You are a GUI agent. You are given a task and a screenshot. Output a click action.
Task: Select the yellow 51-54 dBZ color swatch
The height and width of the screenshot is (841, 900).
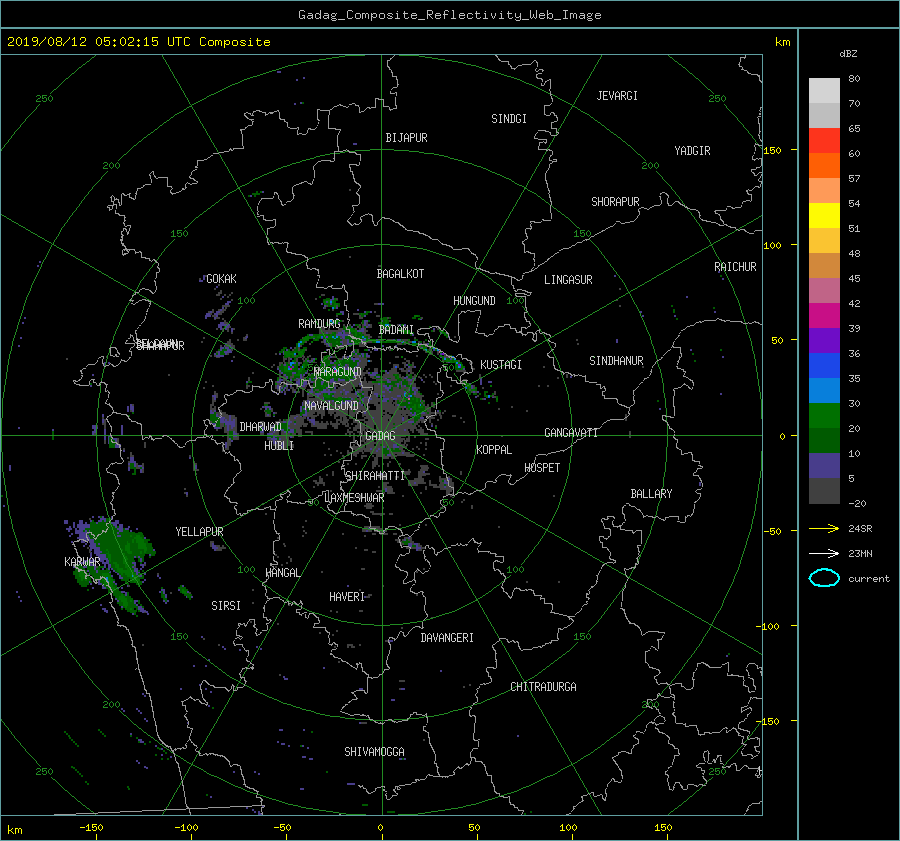[824, 215]
